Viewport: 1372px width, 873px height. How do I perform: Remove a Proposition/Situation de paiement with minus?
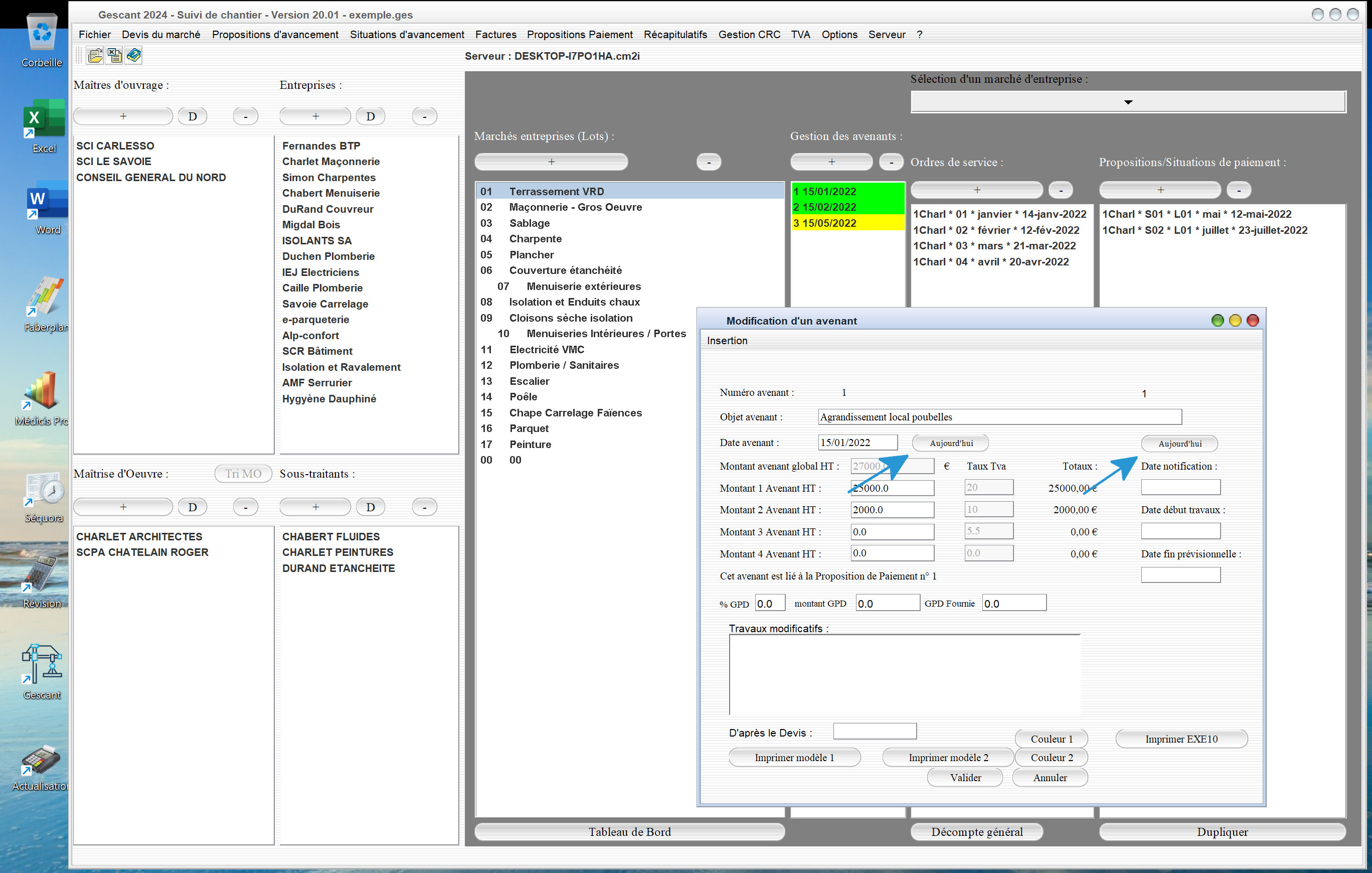(1239, 190)
